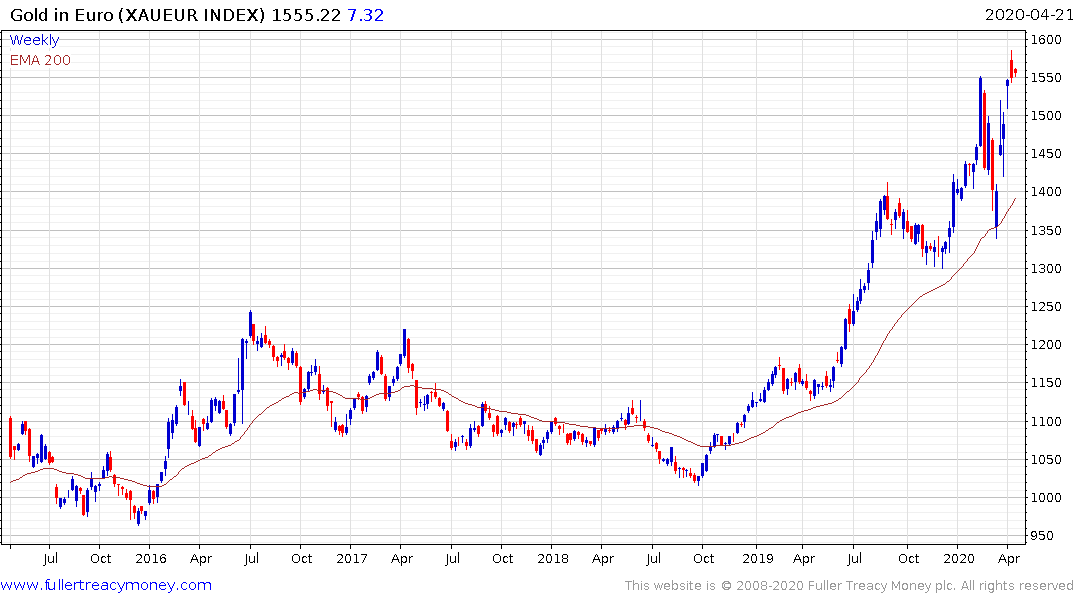1075x600 pixels.
Task: Click the 2017 year label on time axis
Action: 352,558
